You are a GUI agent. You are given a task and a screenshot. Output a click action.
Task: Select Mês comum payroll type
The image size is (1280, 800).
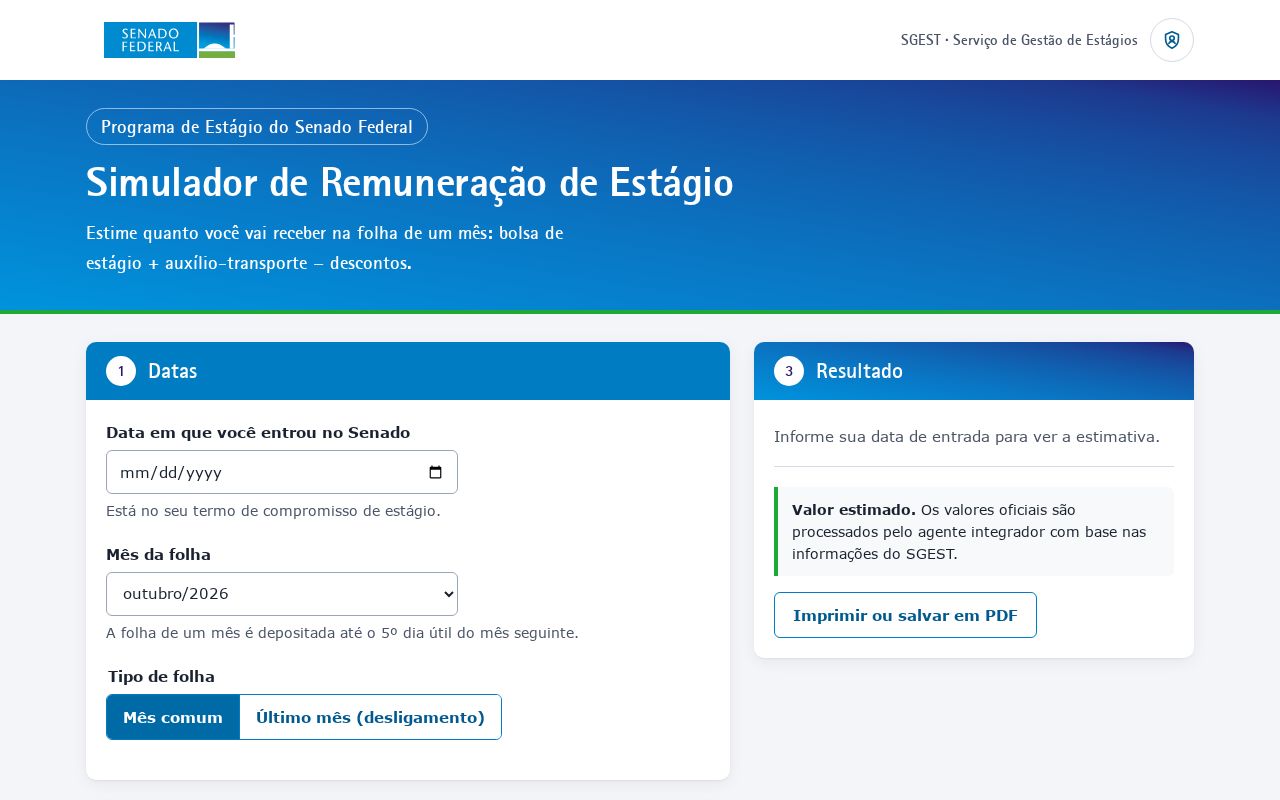point(173,717)
